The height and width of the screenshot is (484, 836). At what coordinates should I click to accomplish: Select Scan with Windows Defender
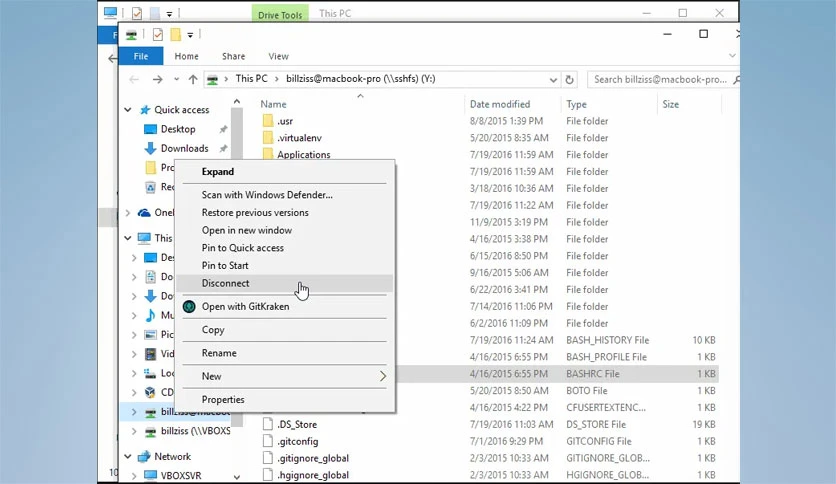click(284, 195)
